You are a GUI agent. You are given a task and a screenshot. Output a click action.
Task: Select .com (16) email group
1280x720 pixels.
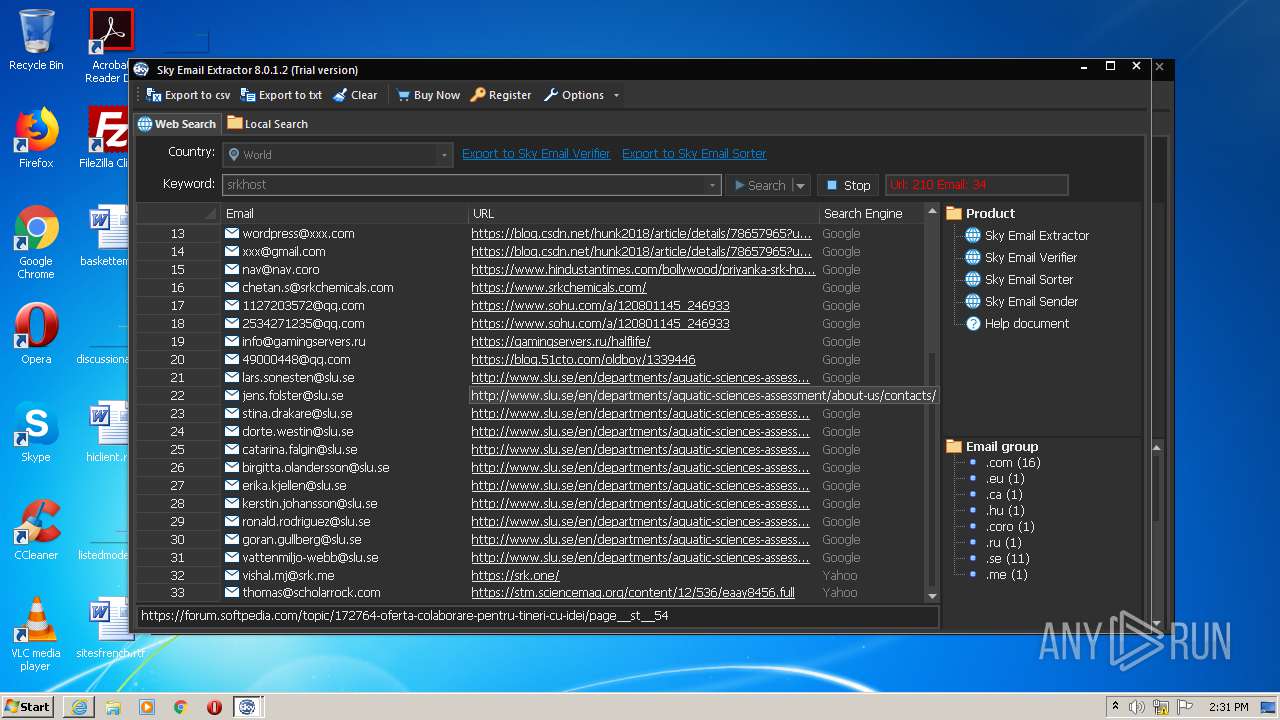(x=1013, y=463)
